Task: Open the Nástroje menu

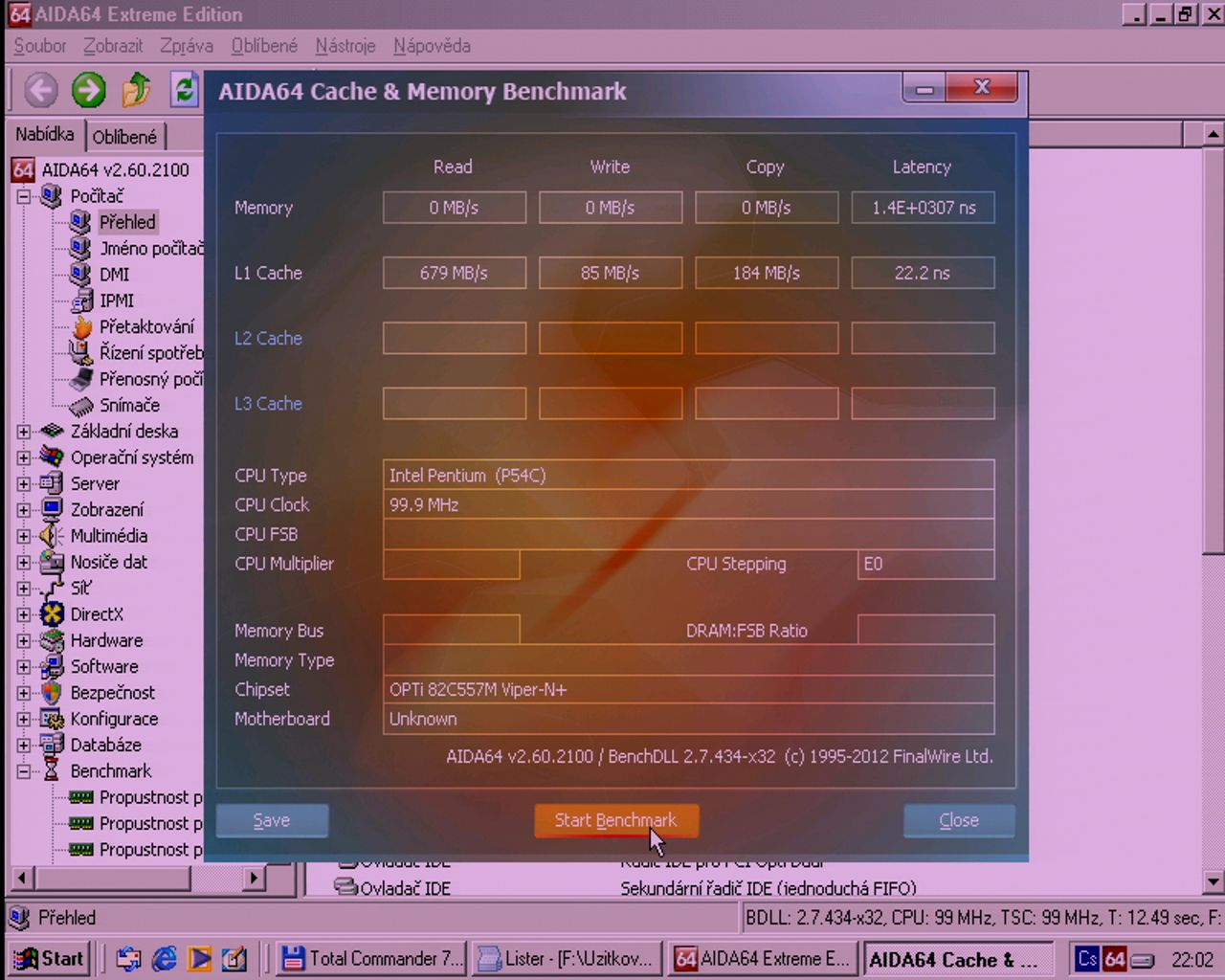Action: click(345, 46)
